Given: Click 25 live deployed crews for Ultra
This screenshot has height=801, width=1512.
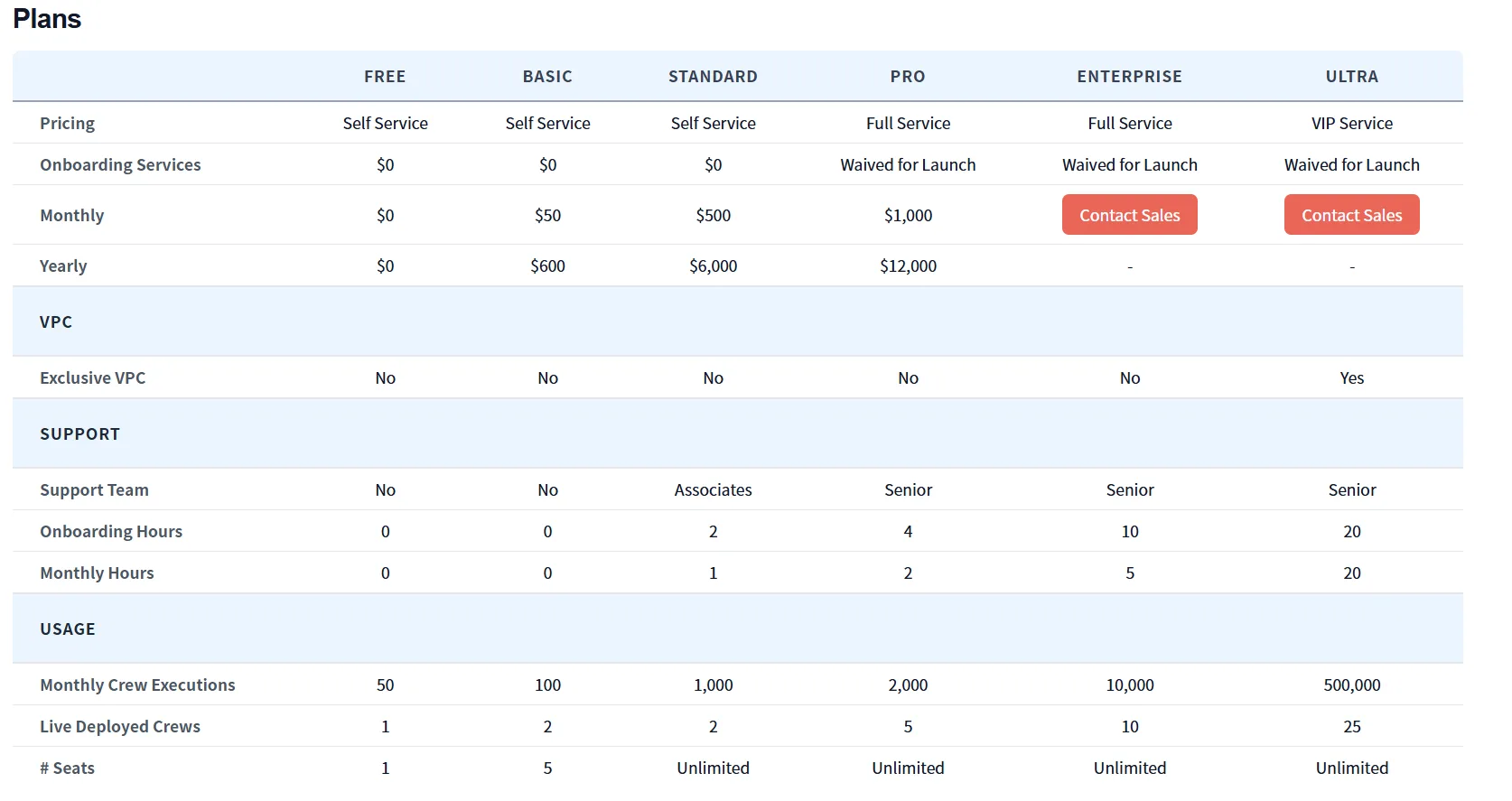Looking at the screenshot, I should point(1351,727).
